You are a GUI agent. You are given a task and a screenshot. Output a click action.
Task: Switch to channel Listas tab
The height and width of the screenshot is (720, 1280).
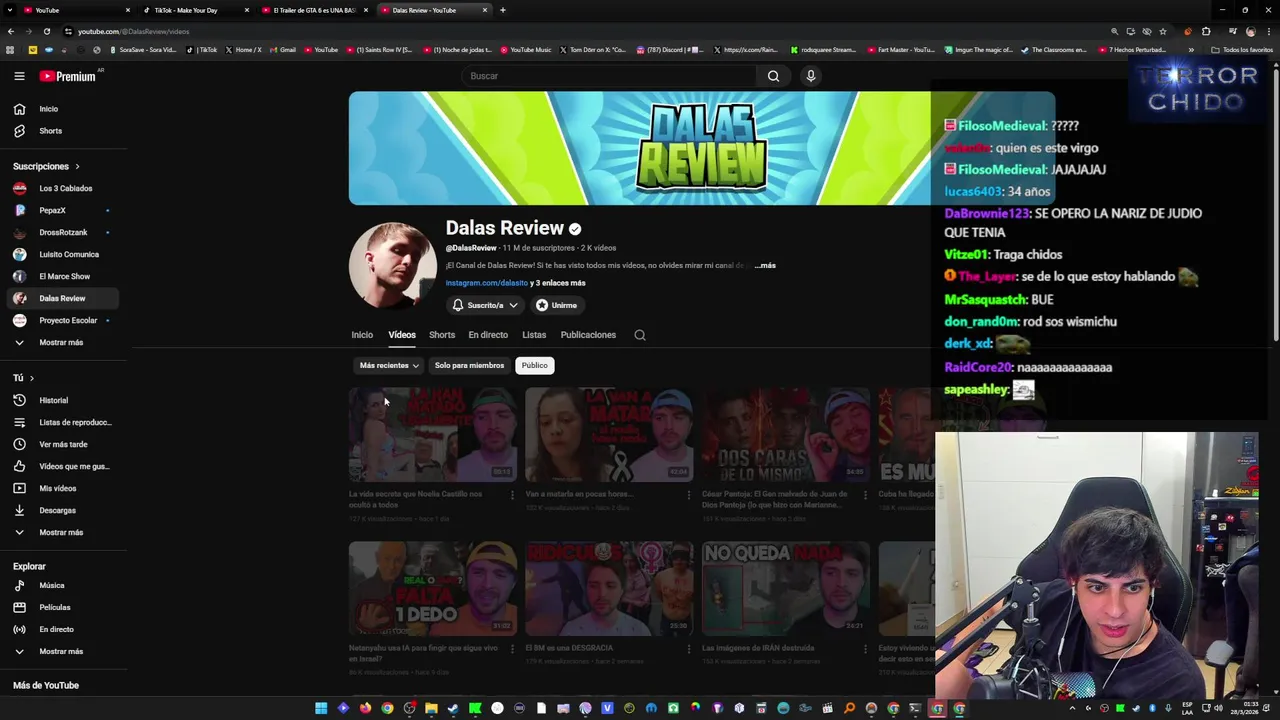click(x=534, y=335)
